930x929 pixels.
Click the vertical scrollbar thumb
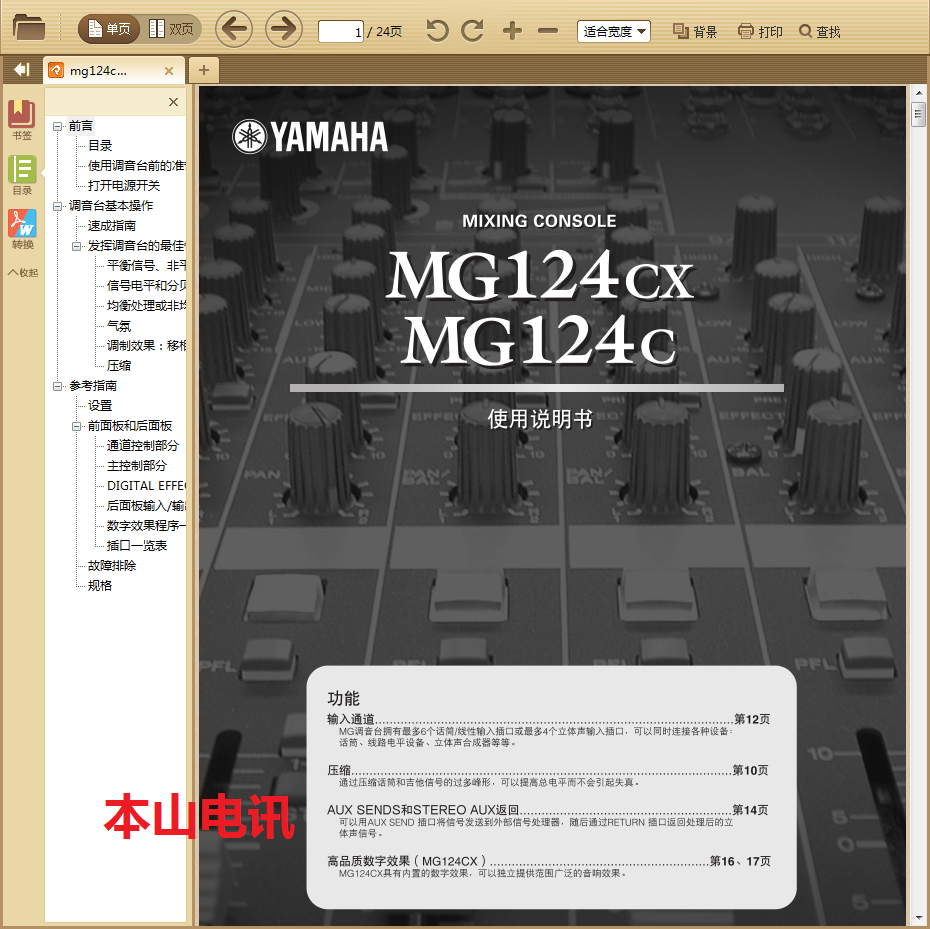(x=918, y=114)
